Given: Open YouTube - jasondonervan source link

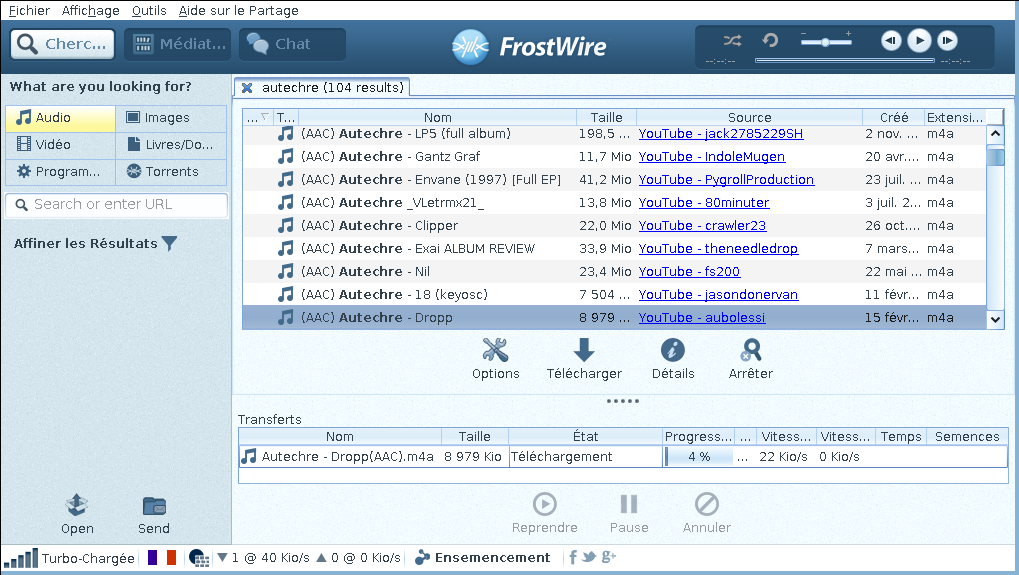Looking at the screenshot, I should click(x=718, y=295).
